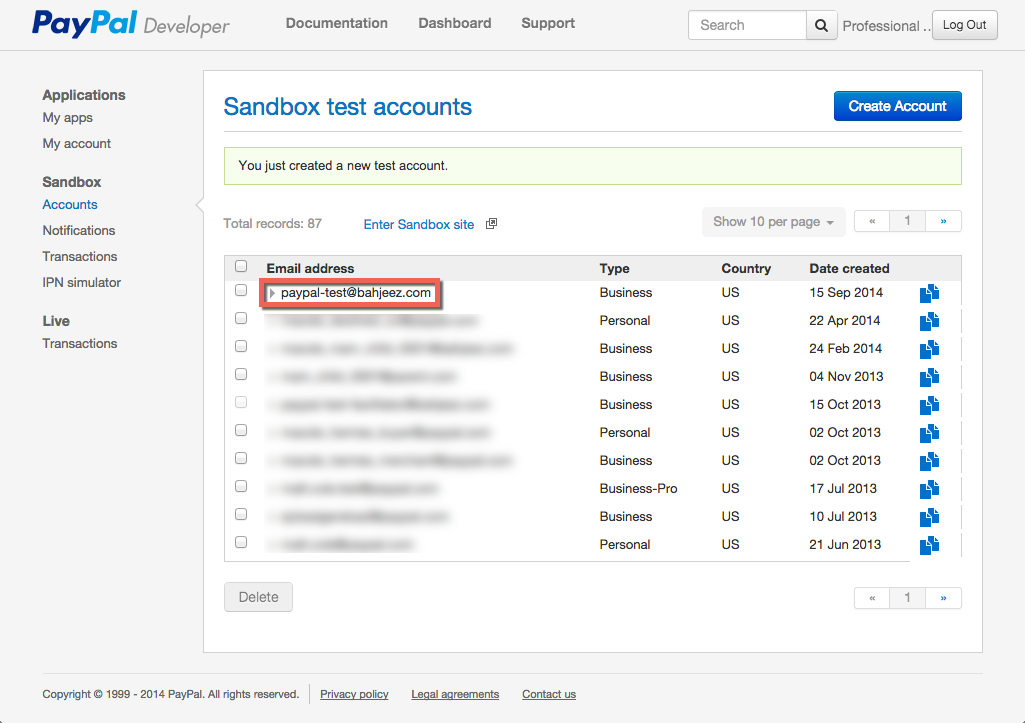The width and height of the screenshot is (1025, 723).
Task: Open the Show 10 per page dropdown
Action: [773, 222]
